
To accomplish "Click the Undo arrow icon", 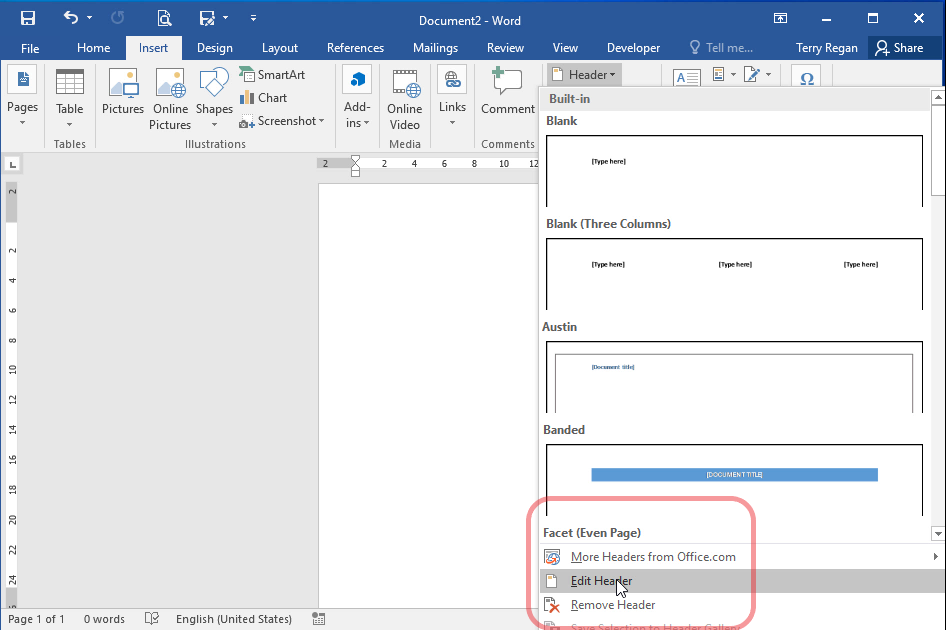I will tap(71, 18).
